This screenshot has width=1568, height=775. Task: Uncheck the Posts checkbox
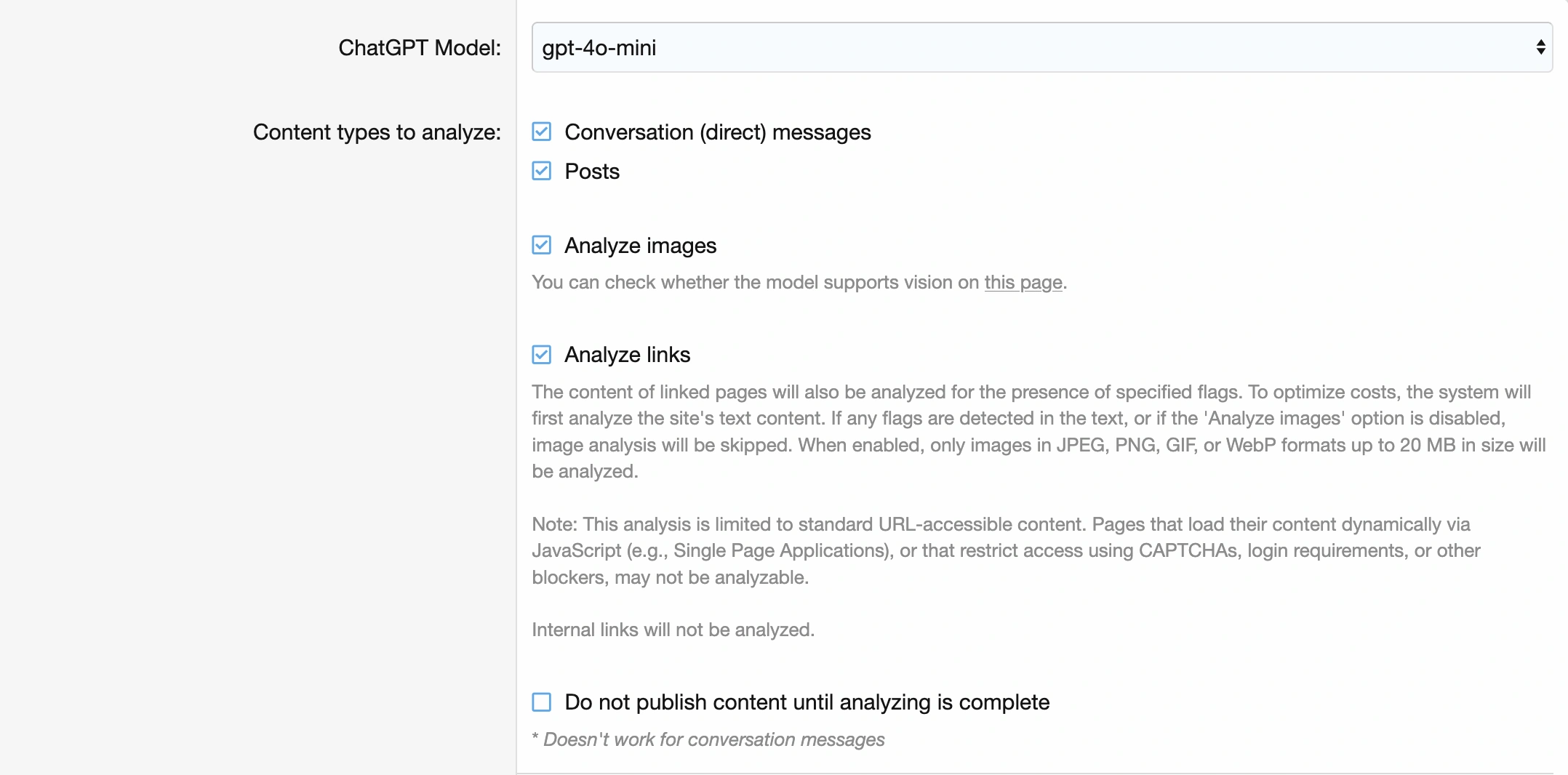[542, 171]
